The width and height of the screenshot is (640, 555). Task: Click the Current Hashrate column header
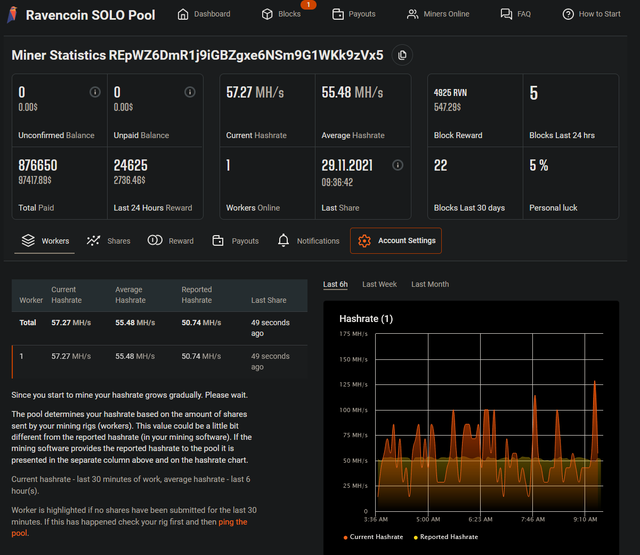(67, 295)
